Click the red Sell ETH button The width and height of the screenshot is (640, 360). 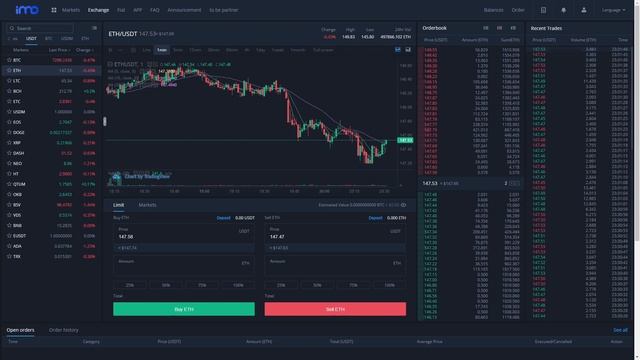(x=335, y=309)
